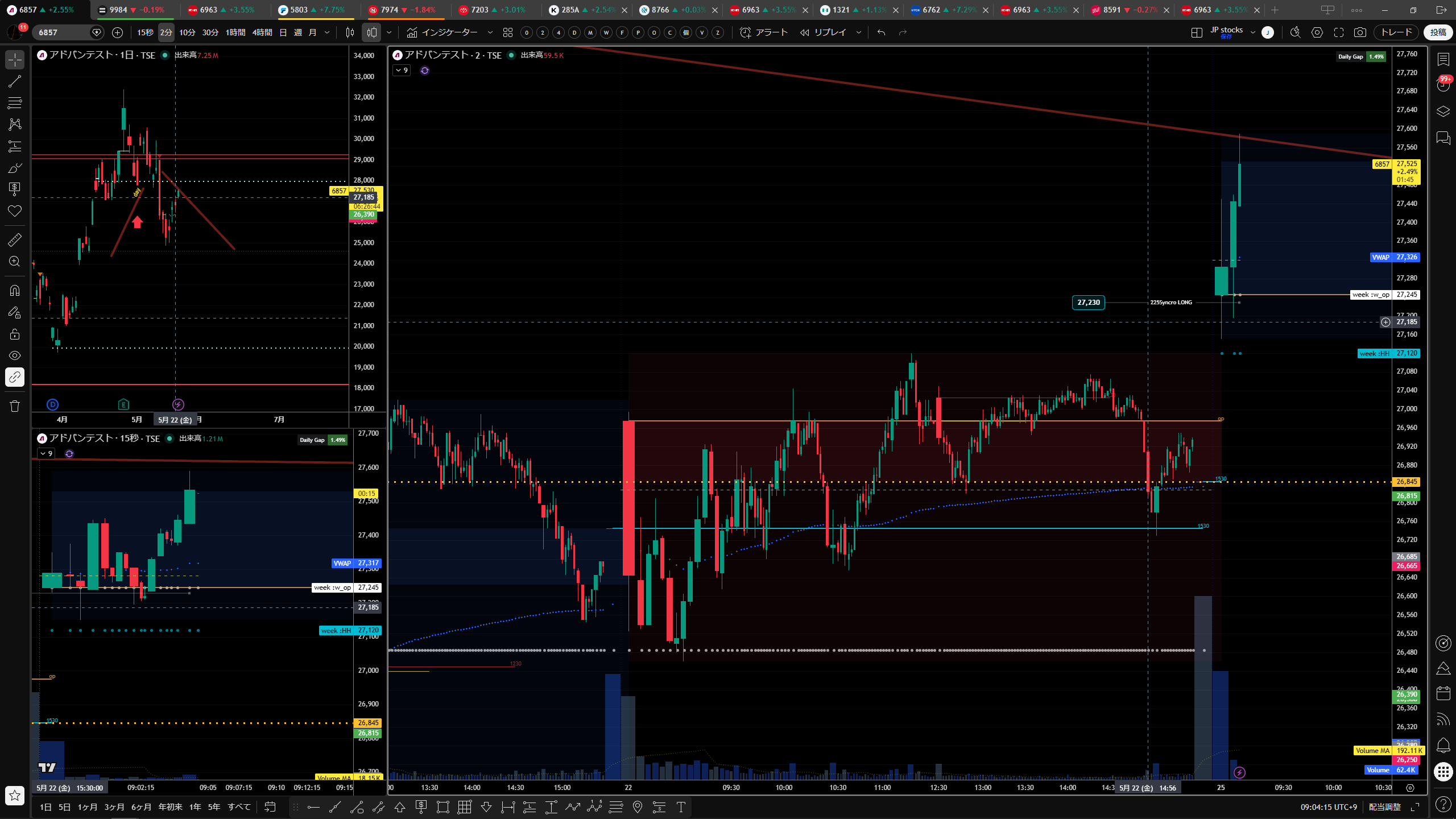
Task: Click the トレード trade button
Action: tap(1396, 32)
